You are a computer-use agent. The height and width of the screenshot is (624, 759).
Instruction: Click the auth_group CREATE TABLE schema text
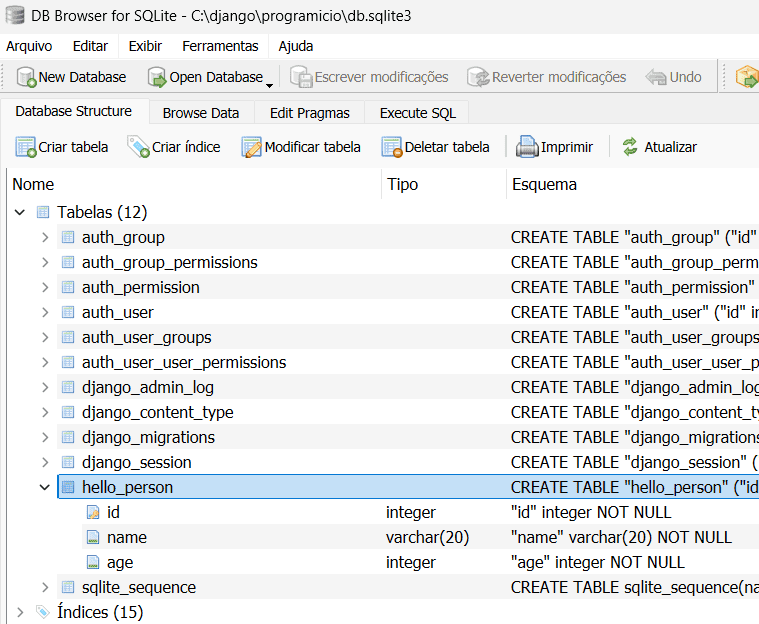point(634,237)
